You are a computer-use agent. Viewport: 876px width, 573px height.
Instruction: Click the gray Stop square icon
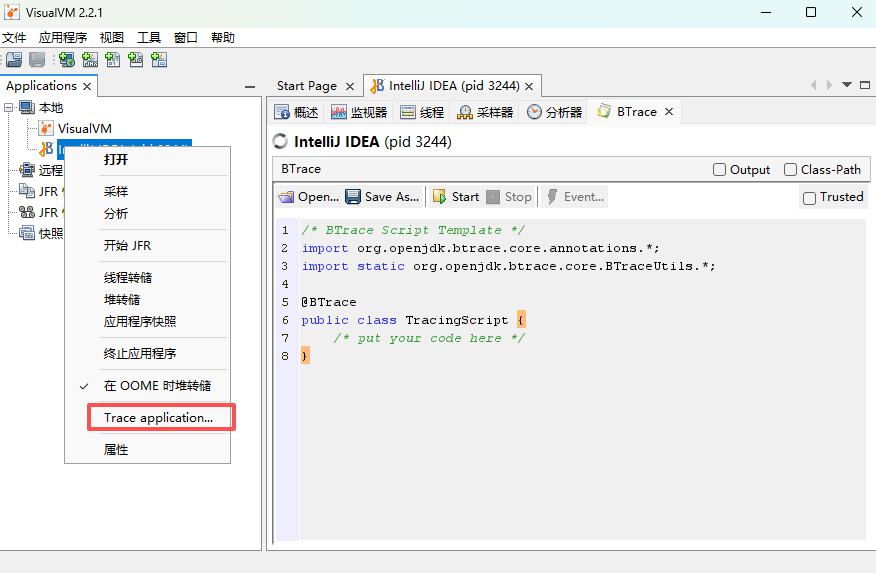tap(493, 197)
